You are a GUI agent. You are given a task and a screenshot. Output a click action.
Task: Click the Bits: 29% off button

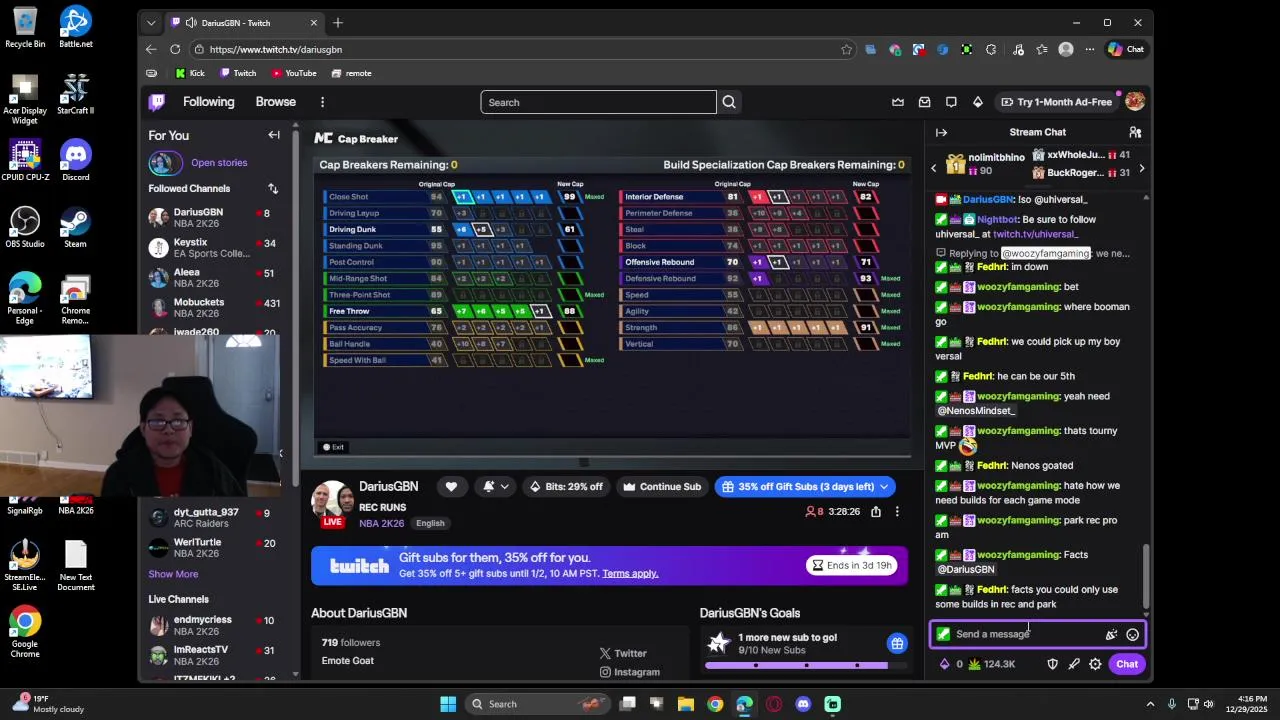point(566,487)
